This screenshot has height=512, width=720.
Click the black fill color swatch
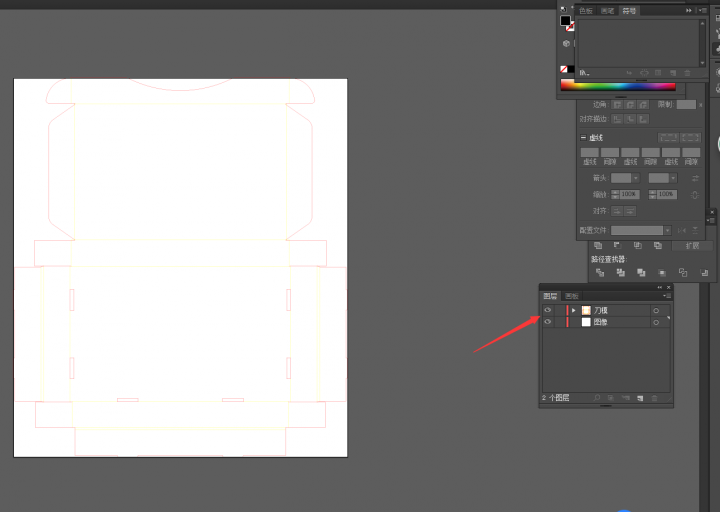[x=565, y=21]
